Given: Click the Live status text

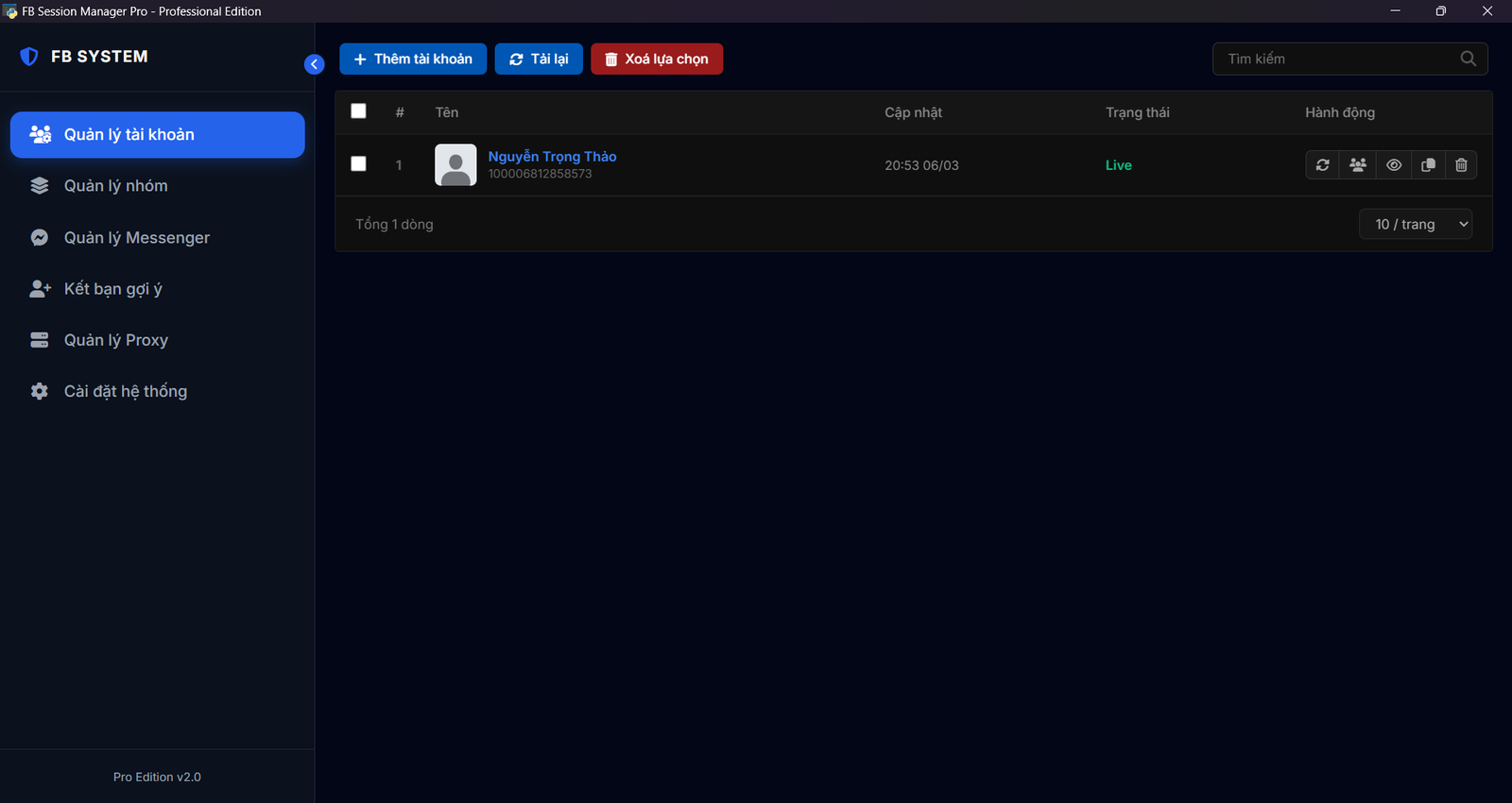Looking at the screenshot, I should pyautogui.click(x=1119, y=165).
